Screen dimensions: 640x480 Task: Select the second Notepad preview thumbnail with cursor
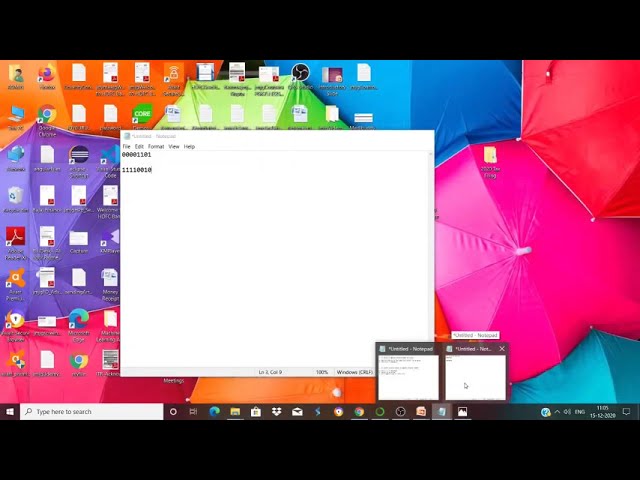(476, 377)
